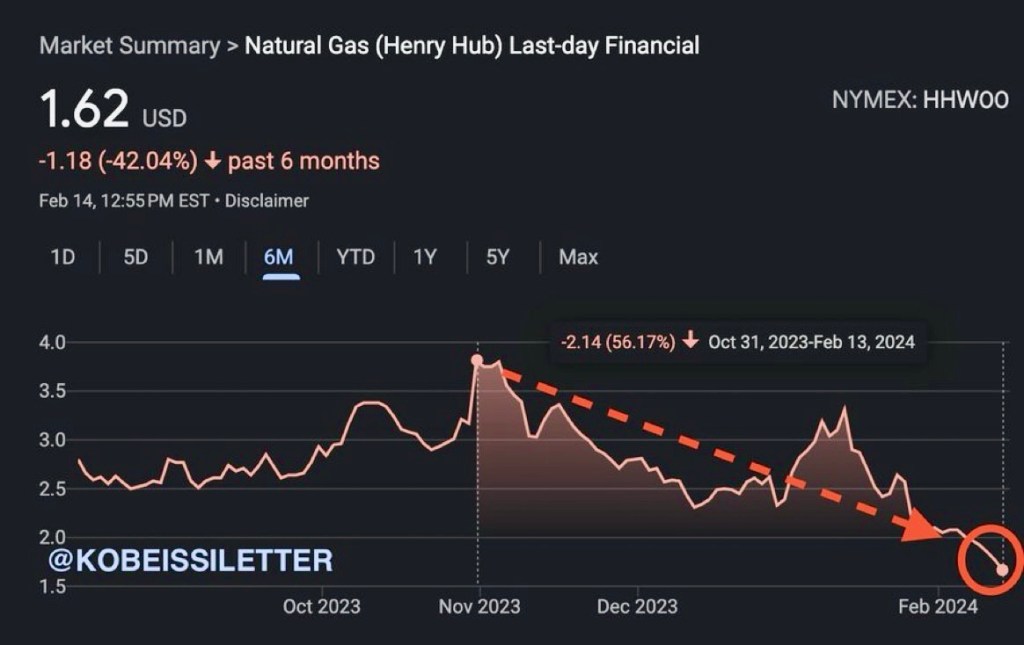The width and height of the screenshot is (1024, 645).
Task: Click the down arrow in the chart tooltip
Action: pos(690,342)
